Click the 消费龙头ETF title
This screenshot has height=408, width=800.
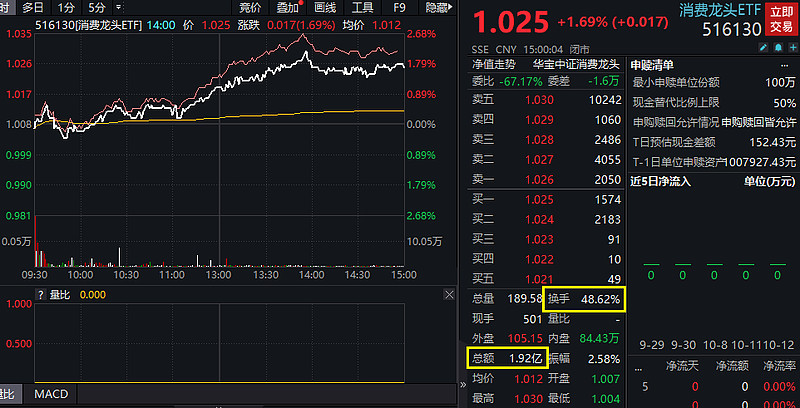[x=719, y=10]
